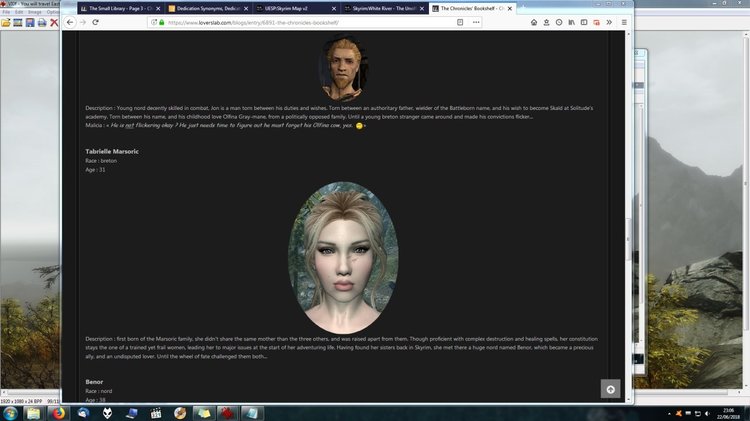This screenshot has height=421, width=750.
Task: Click Tabrielle Marsoric oval portrait
Action: coord(343,257)
